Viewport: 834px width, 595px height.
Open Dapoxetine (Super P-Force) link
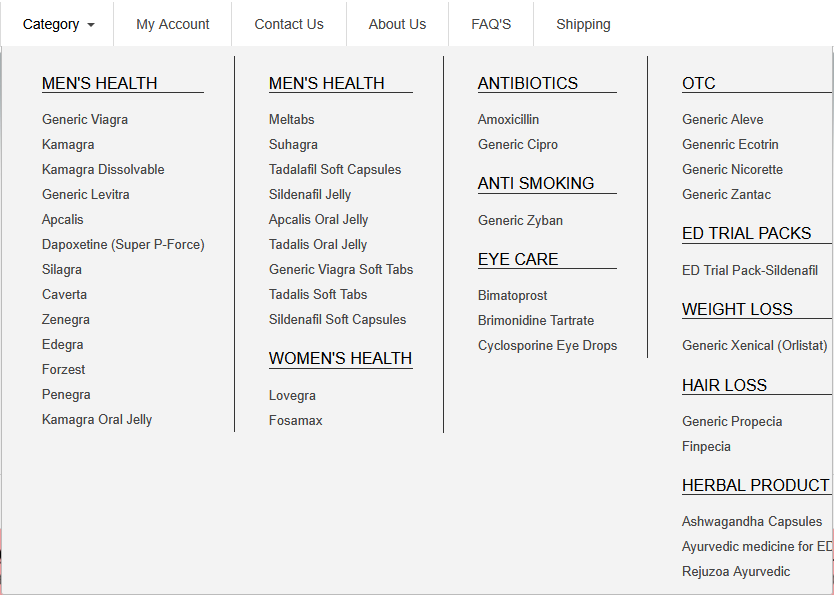[123, 245]
